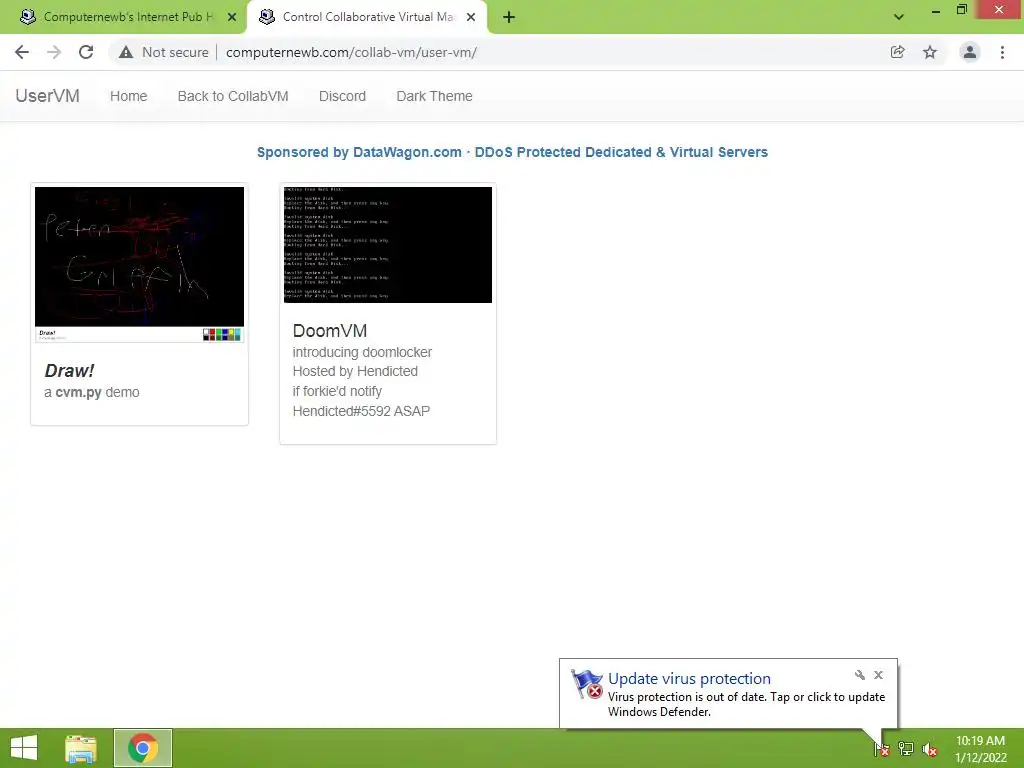Image resolution: width=1024 pixels, height=768 pixels.
Task: Expand the tab search chevron
Action: (x=899, y=17)
